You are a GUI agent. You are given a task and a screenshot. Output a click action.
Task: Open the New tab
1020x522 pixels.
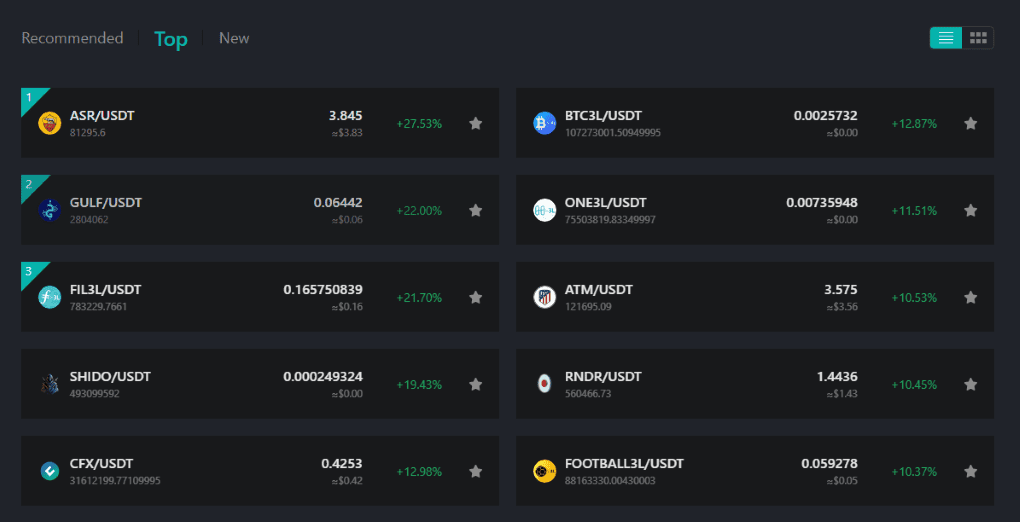[234, 38]
